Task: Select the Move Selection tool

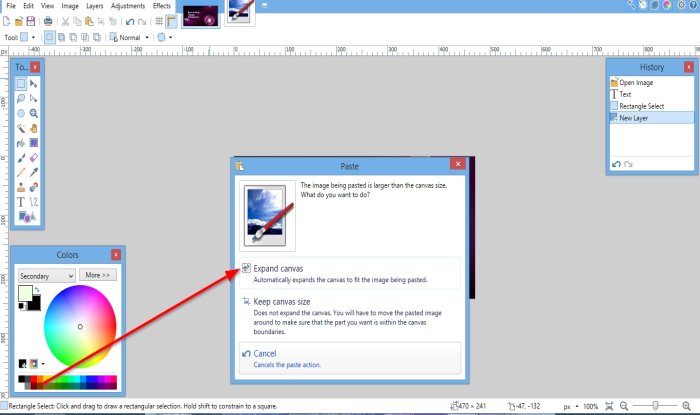Action: point(33,99)
